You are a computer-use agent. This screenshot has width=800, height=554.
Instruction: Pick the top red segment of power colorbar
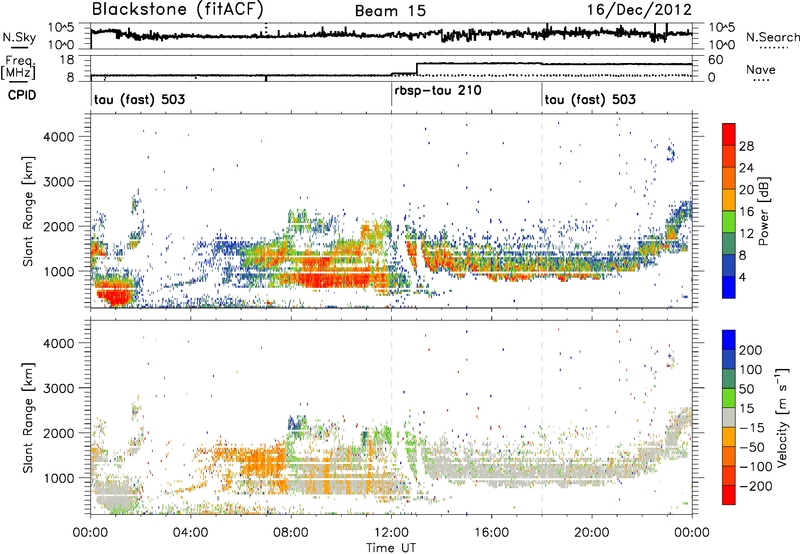pyautogui.click(x=729, y=134)
